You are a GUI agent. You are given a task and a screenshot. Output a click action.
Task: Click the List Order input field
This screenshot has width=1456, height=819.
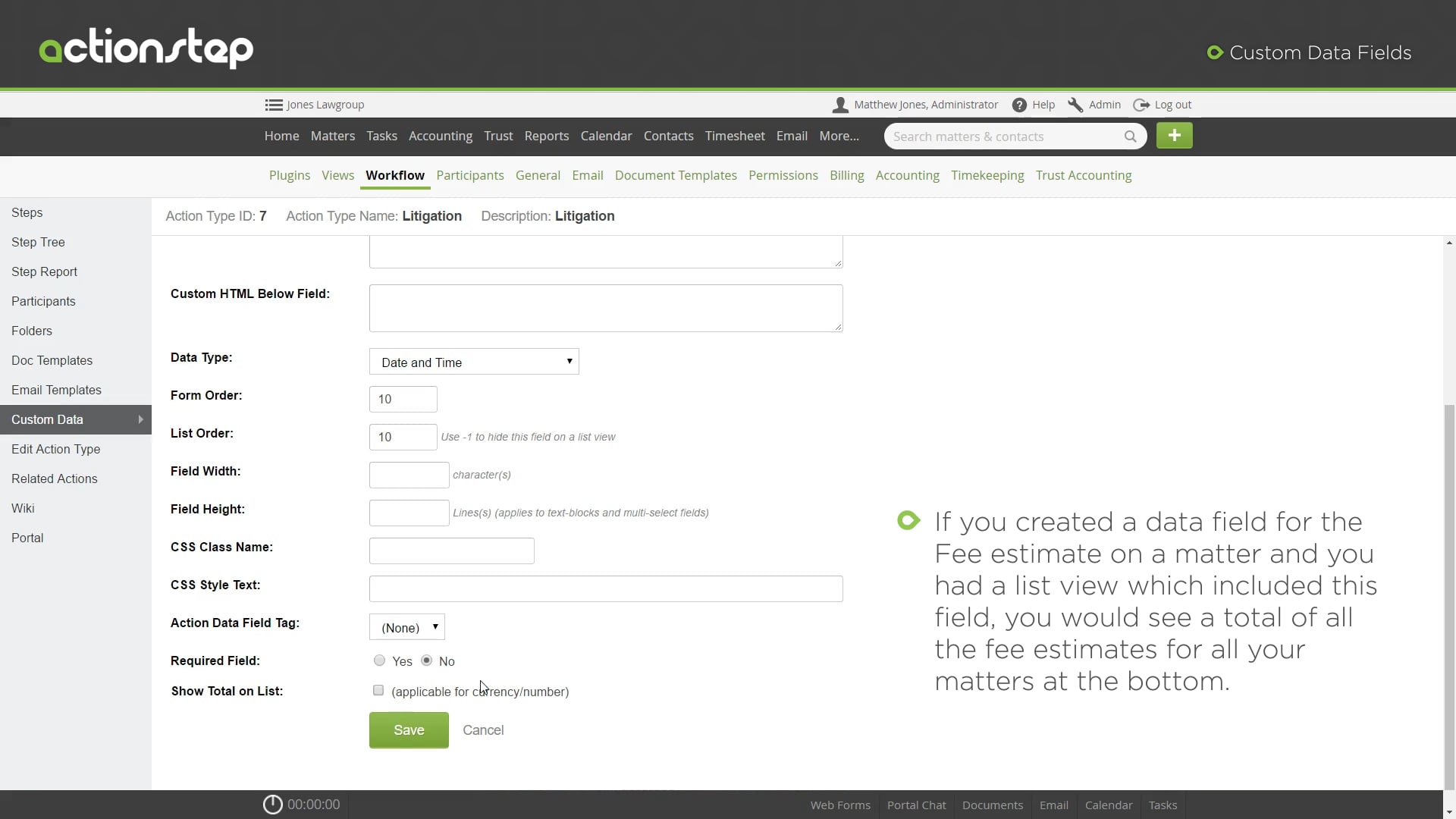click(403, 438)
